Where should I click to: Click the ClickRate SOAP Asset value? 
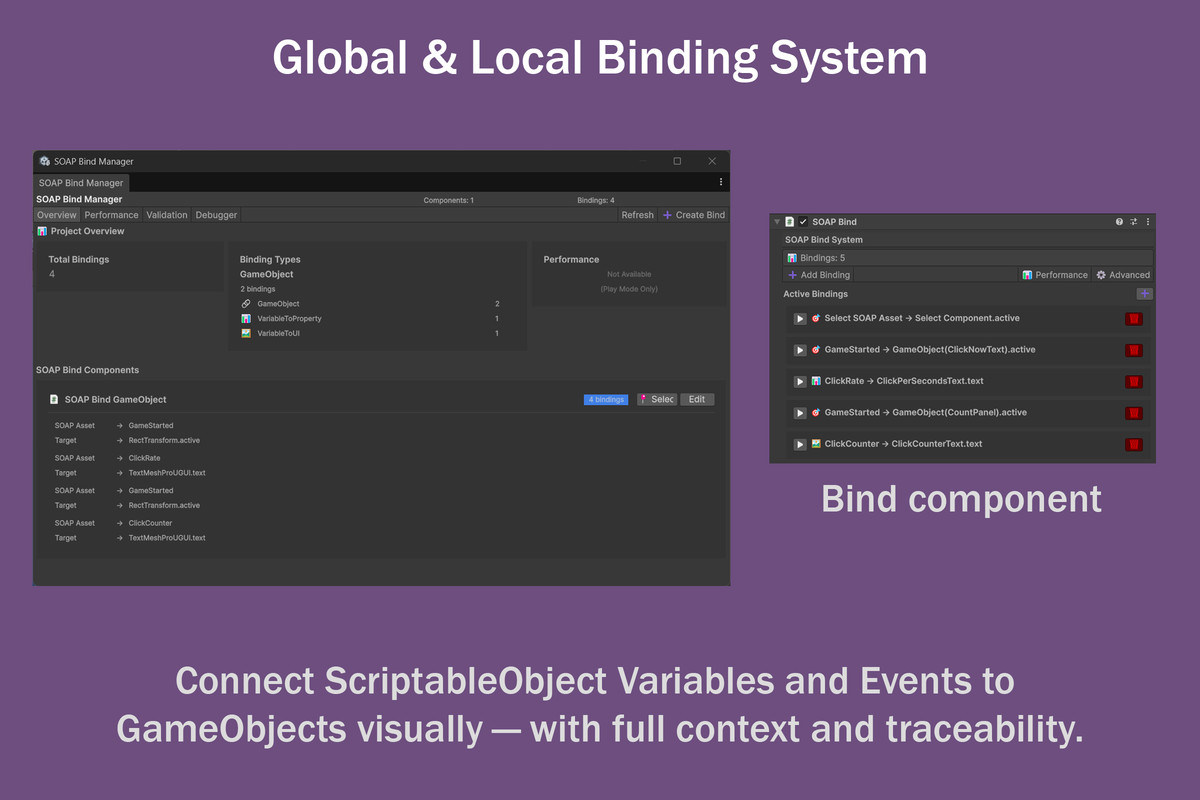(x=144, y=458)
